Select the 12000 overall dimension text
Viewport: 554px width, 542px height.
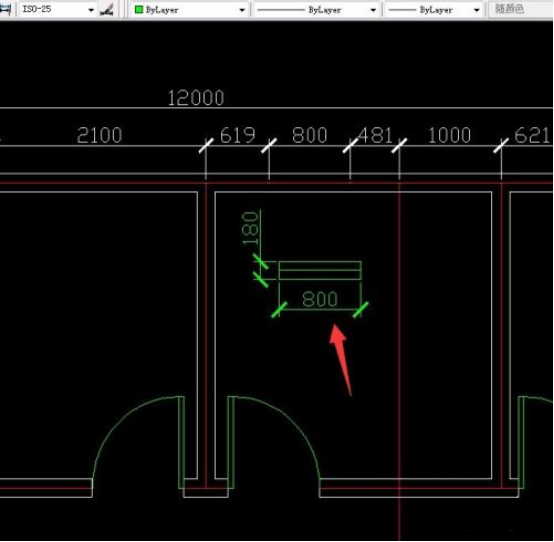tap(196, 98)
